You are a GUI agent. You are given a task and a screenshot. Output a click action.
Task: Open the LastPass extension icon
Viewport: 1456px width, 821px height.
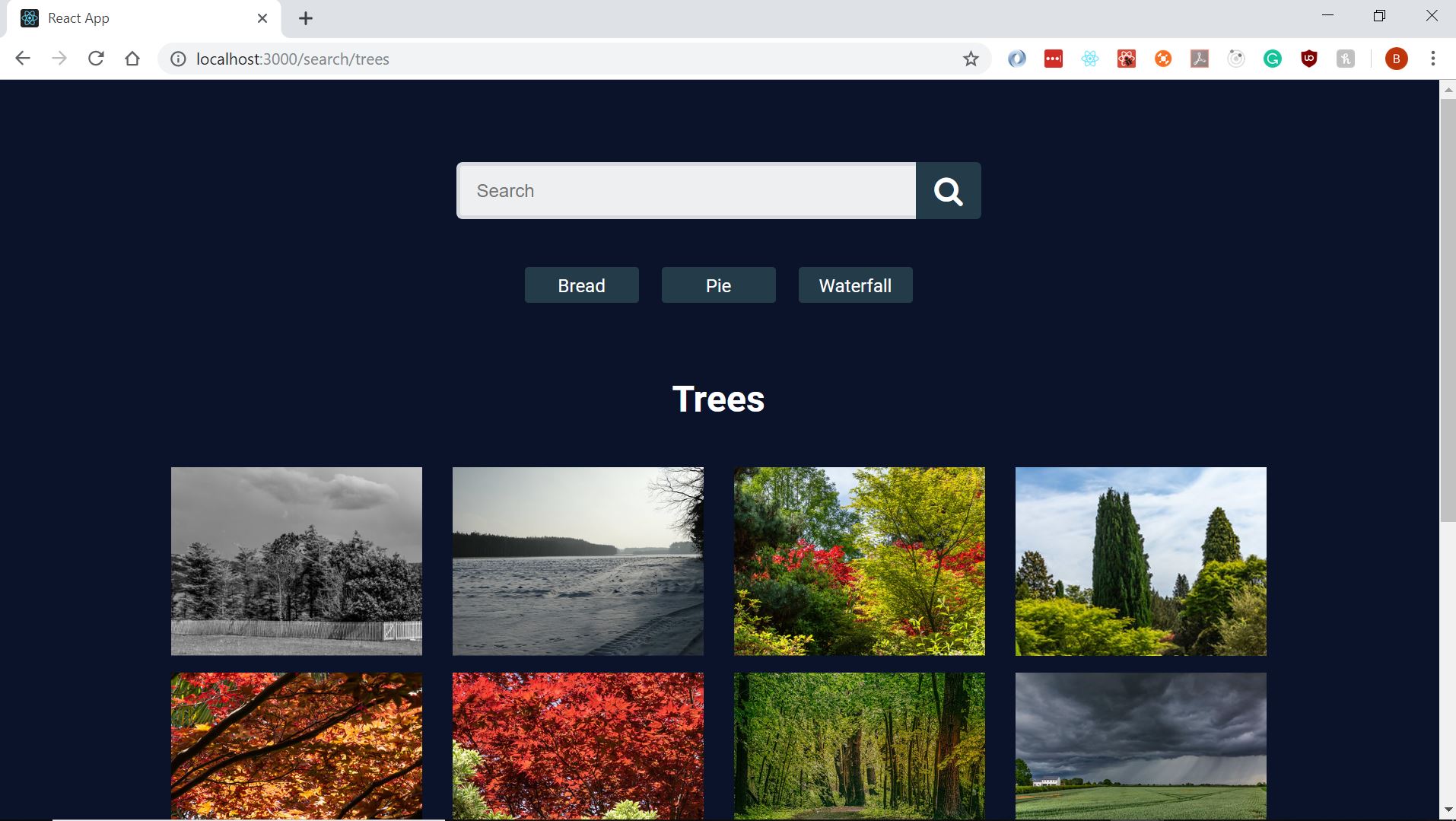point(1053,59)
